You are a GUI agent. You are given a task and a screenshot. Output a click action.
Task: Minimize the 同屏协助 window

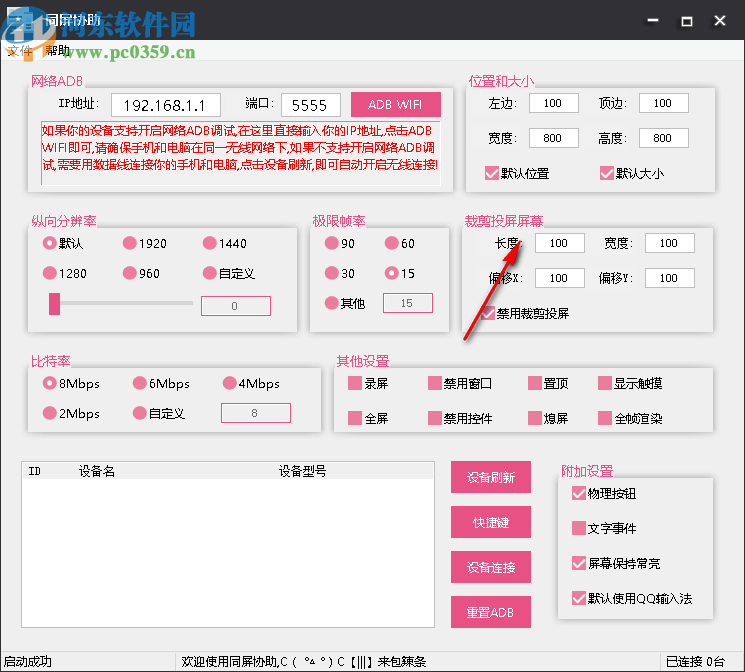click(x=653, y=20)
